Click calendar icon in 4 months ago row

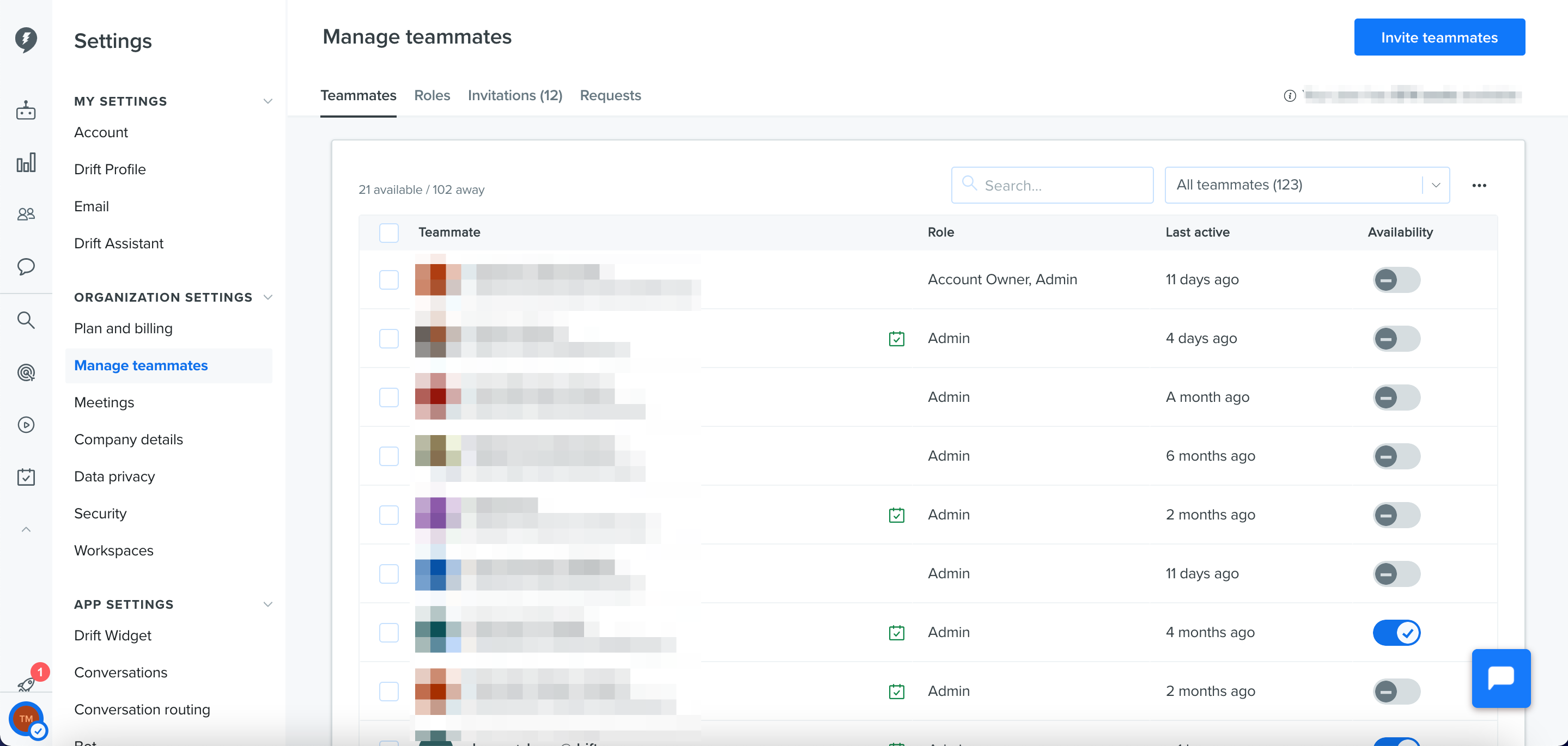pos(896,633)
